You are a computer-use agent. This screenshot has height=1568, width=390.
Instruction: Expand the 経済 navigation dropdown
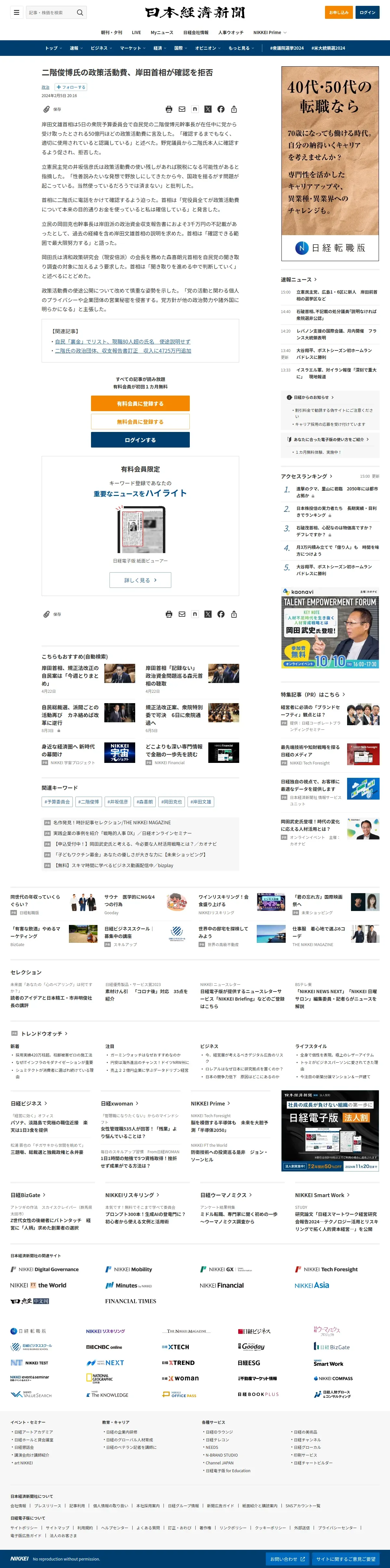(160, 48)
